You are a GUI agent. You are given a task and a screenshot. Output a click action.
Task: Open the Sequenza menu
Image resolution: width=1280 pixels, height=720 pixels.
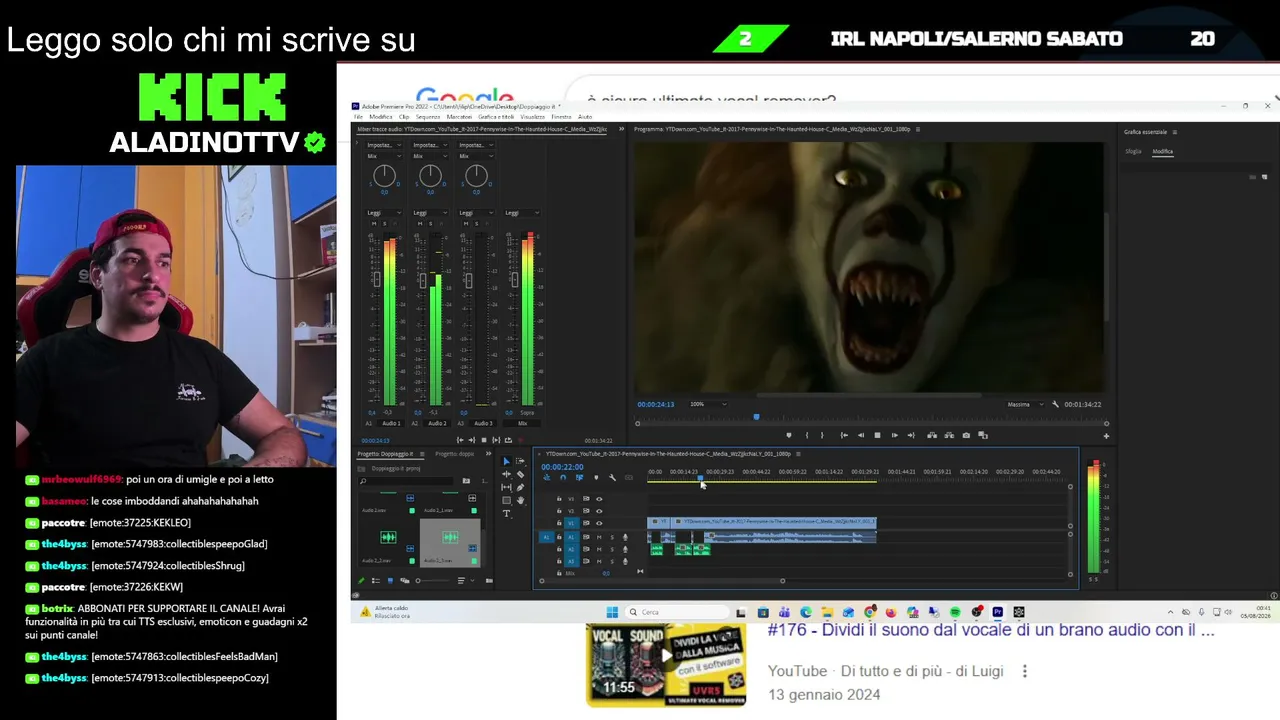[428, 117]
